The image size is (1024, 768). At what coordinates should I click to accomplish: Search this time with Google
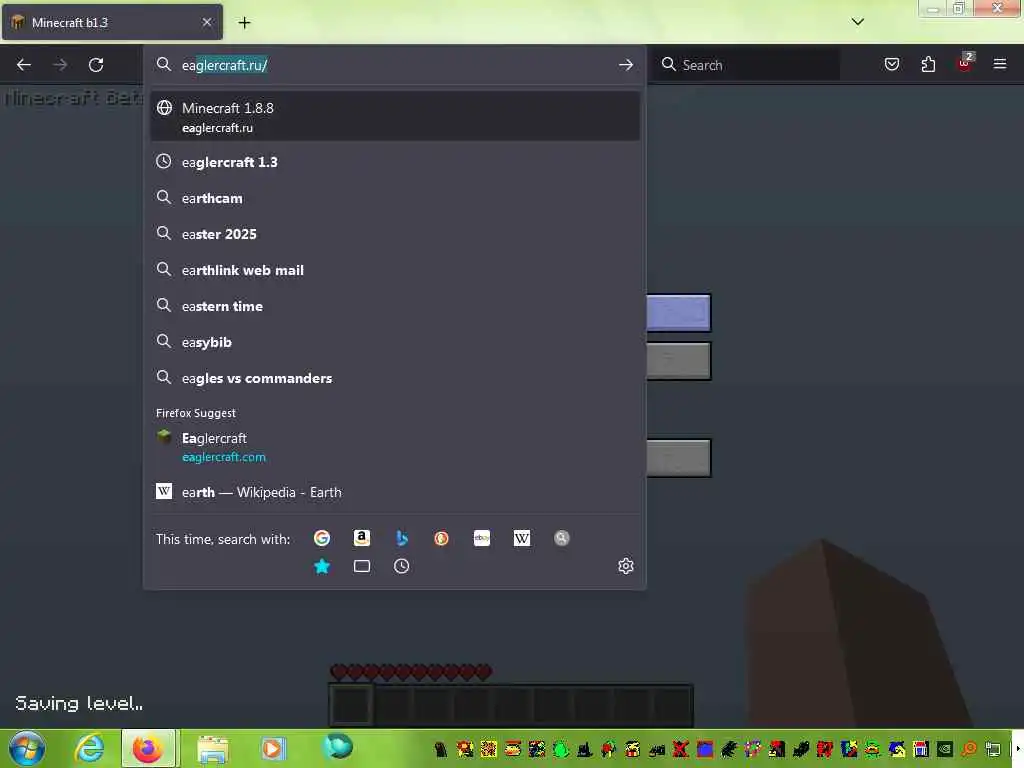321,538
